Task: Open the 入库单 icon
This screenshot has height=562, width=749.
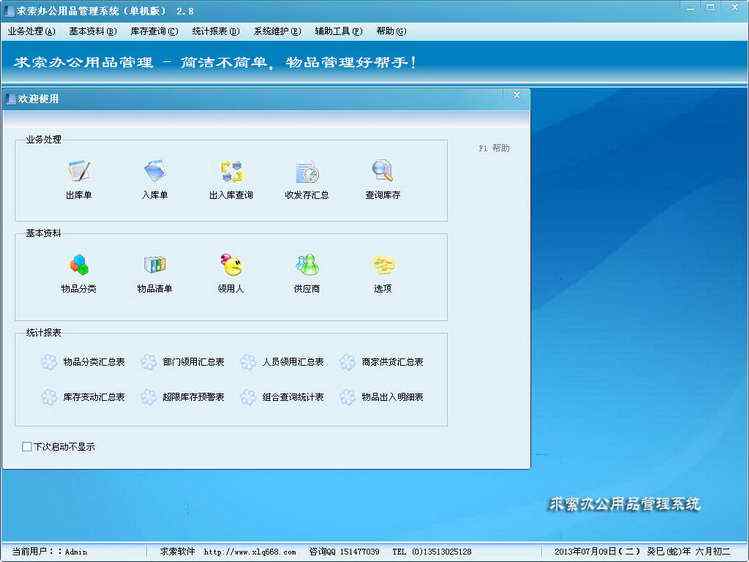Action: [x=155, y=171]
